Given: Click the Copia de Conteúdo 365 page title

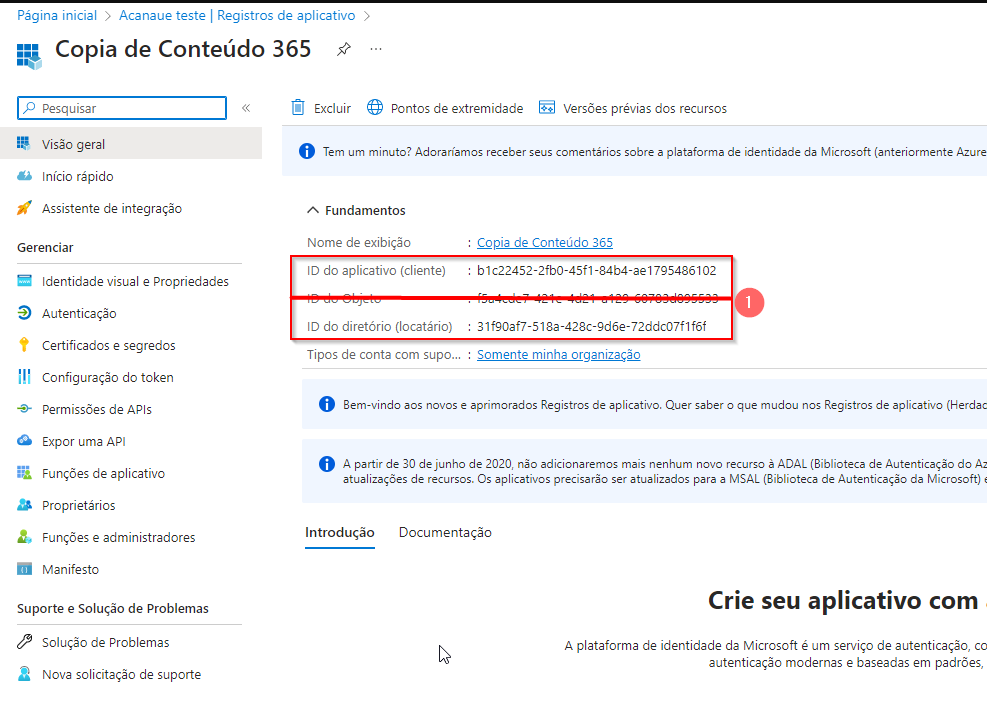Looking at the screenshot, I should click(x=183, y=49).
